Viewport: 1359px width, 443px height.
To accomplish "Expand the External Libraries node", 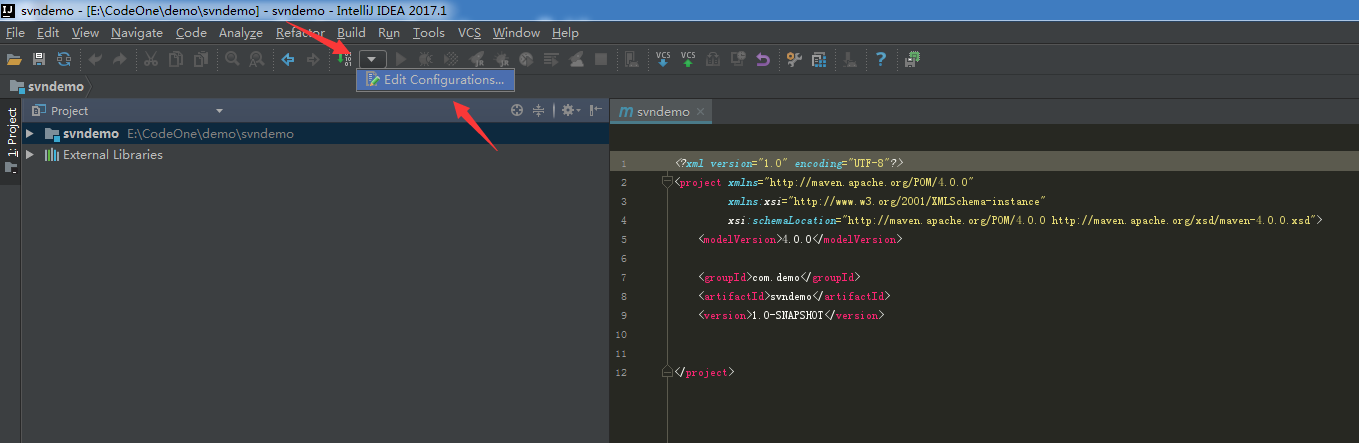I will pyautogui.click(x=30, y=155).
